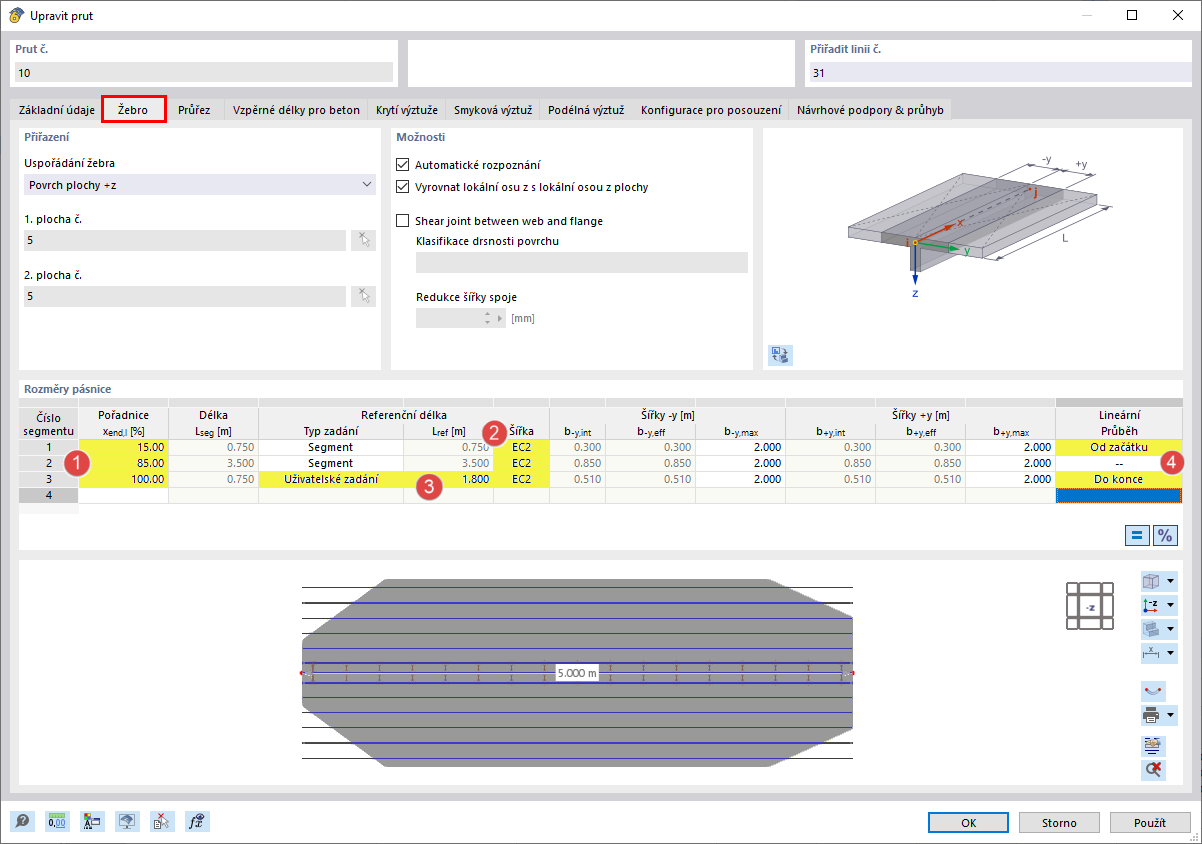Click the -z view orientation grid
Viewport: 1202px width, 844px height.
[x=1091, y=606]
